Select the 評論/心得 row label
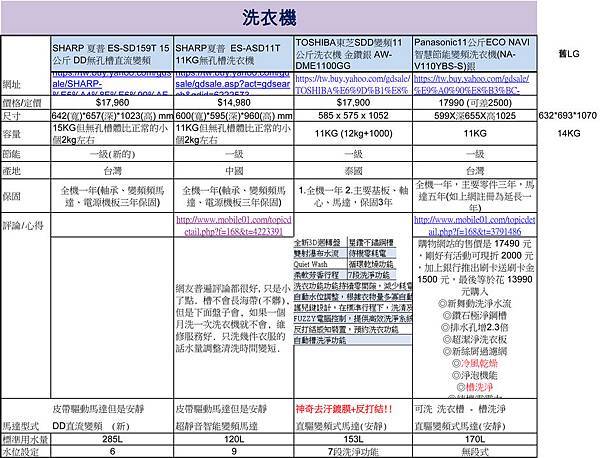 click(23, 225)
